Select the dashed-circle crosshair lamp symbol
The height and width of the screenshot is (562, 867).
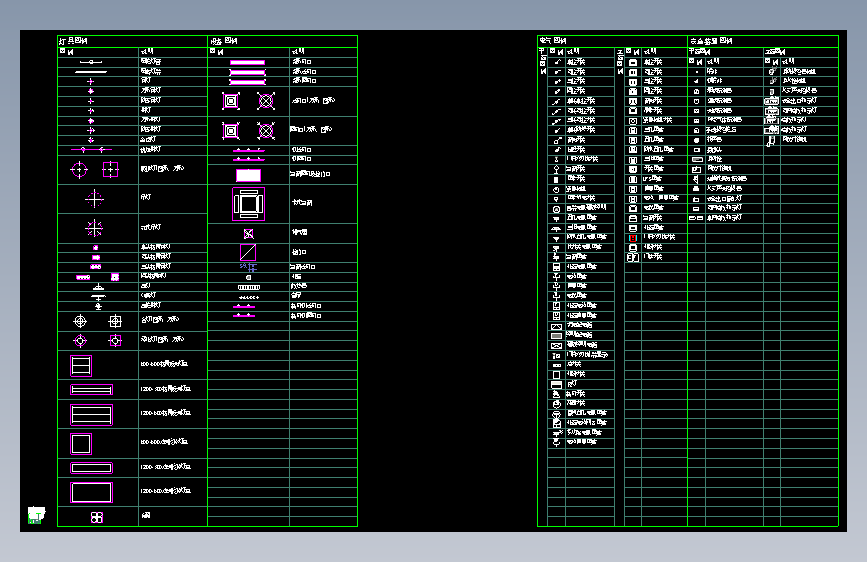pyautogui.click(x=95, y=199)
